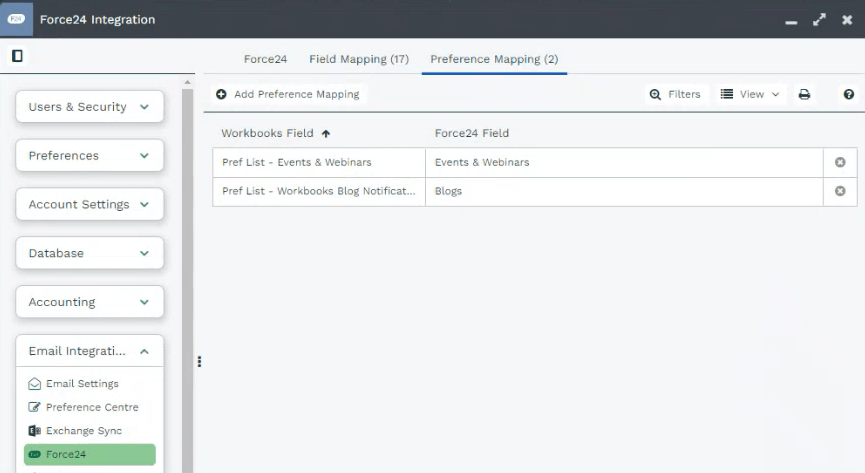Click the Events & Webinars Force24 field cell
Image resolution: width=865 pixels, height=473 pixels.
coord(624,162)
